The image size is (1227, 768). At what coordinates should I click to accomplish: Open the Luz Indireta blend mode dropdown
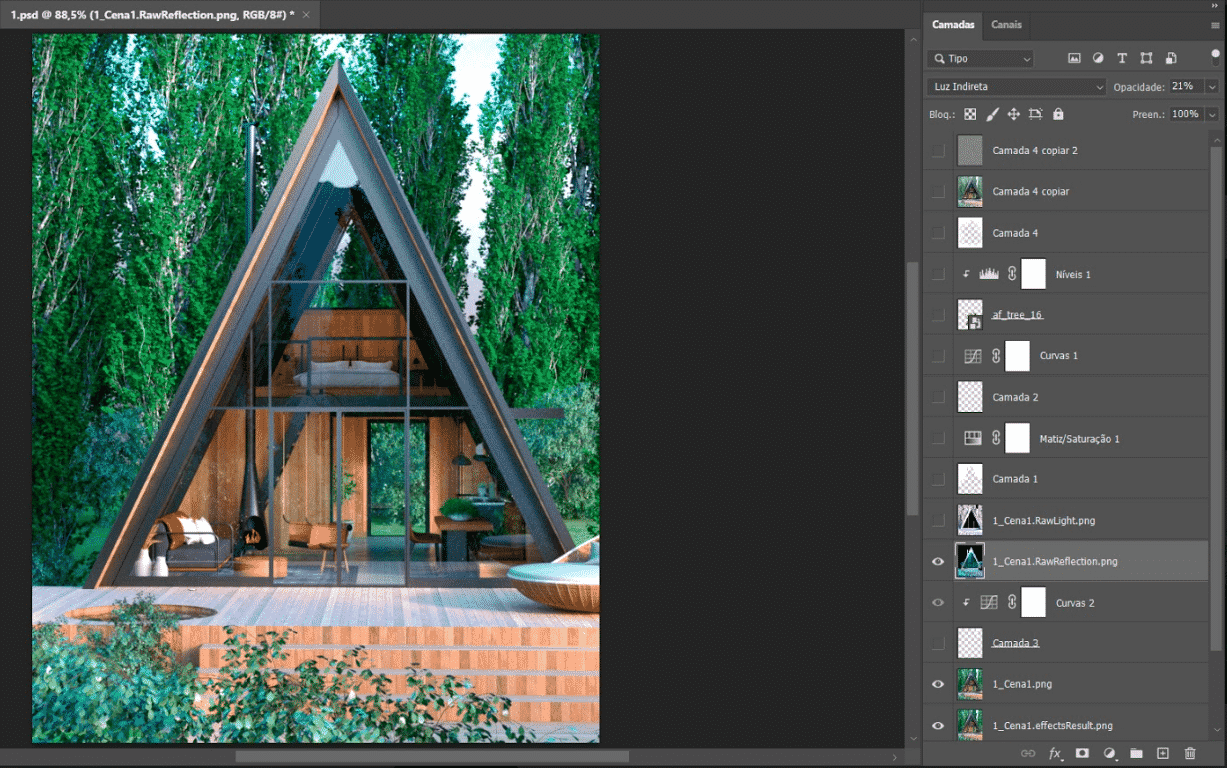[x=1016, y=87]
